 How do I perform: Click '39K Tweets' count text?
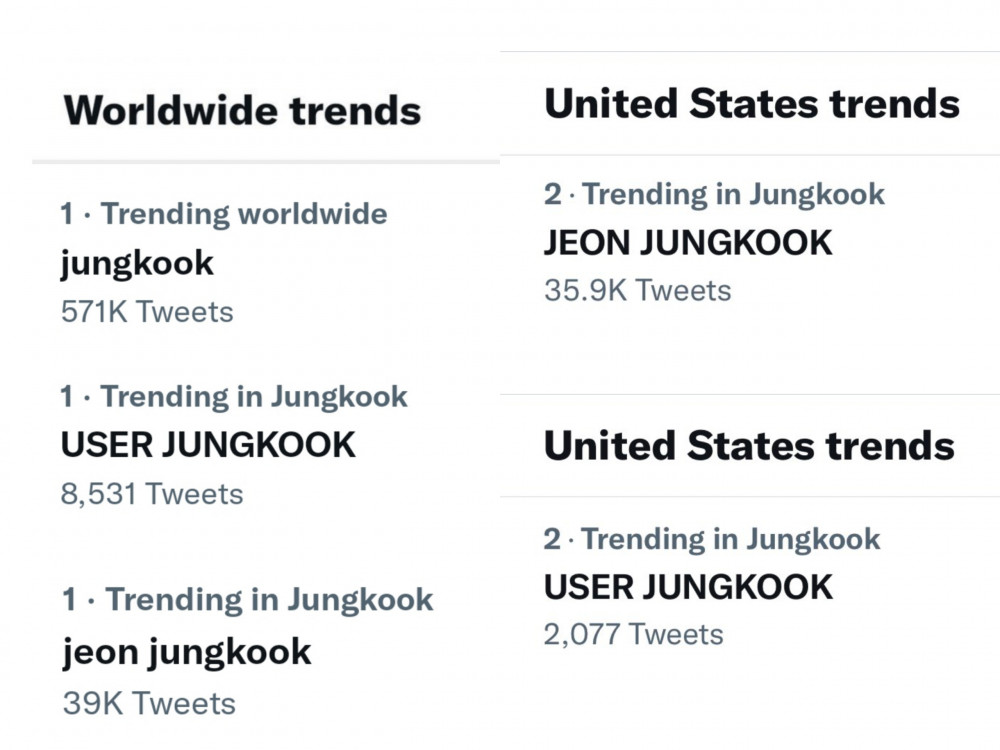pyautogui.click(x=149, y=703)
